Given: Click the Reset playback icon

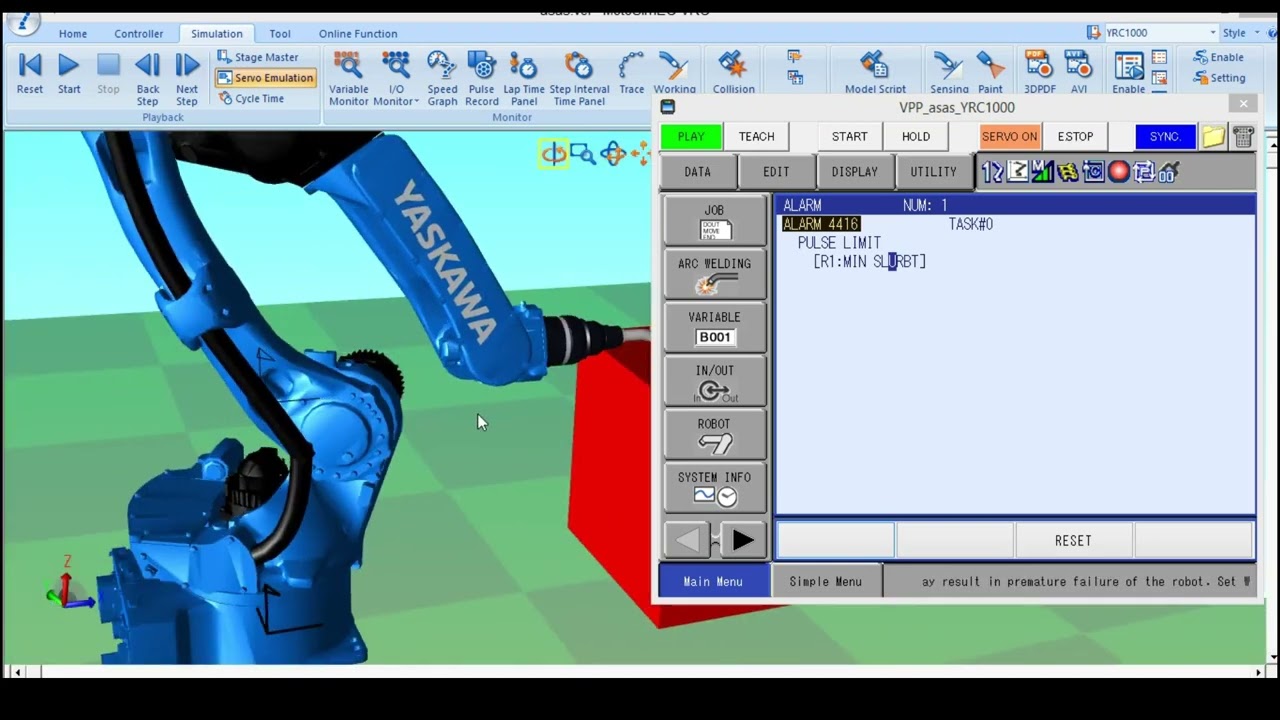Looking at the screenshot, I should (x=30, y=75).
